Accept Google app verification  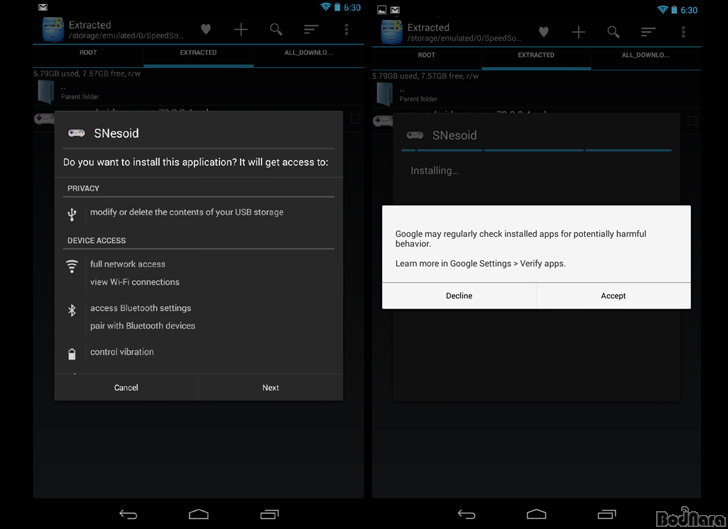[613, 295]
